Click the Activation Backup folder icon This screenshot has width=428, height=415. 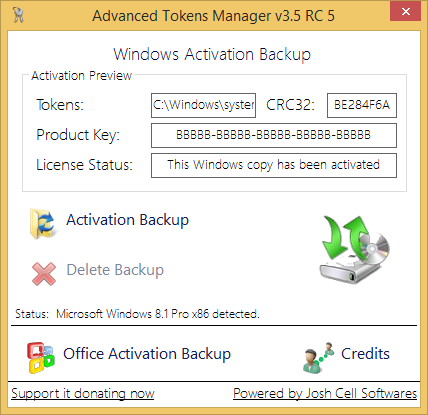pos(43,223)
